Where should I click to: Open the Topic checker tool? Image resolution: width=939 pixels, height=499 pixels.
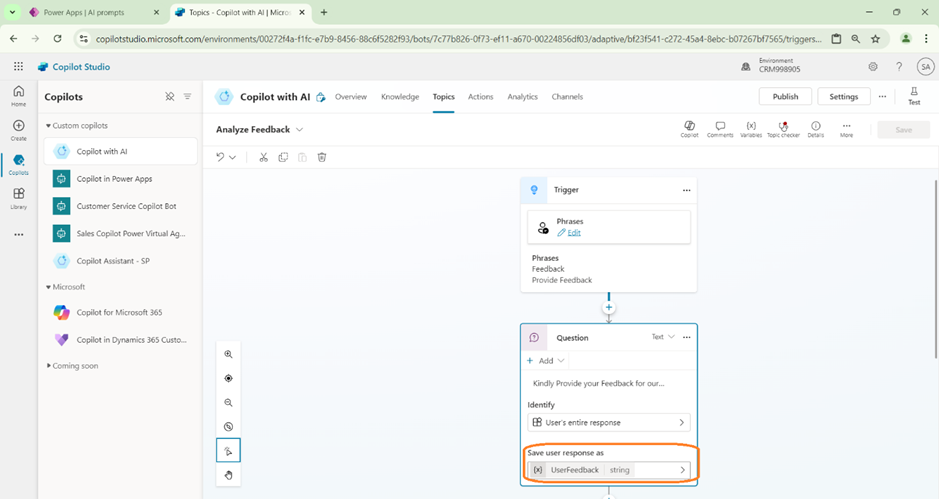(783, 129)
